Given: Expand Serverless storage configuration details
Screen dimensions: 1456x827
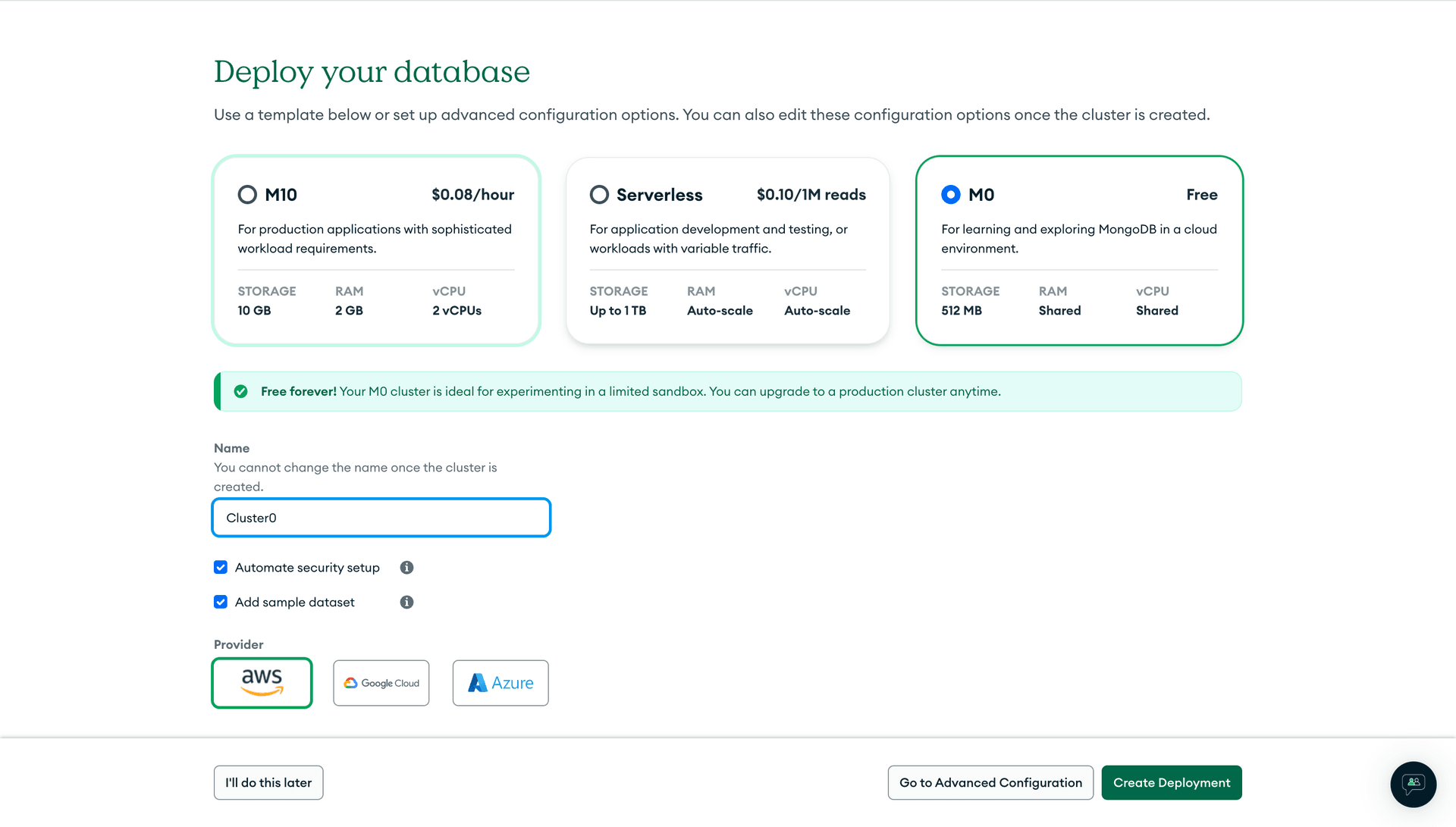Looking at the screenshot, I should (618, 301).
